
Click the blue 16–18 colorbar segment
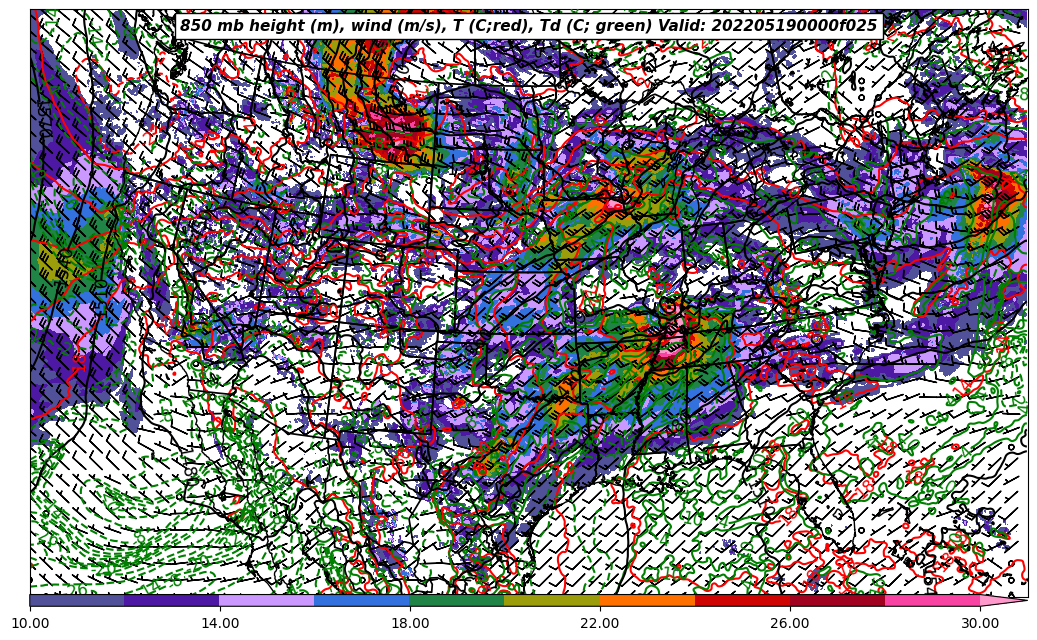362,600
